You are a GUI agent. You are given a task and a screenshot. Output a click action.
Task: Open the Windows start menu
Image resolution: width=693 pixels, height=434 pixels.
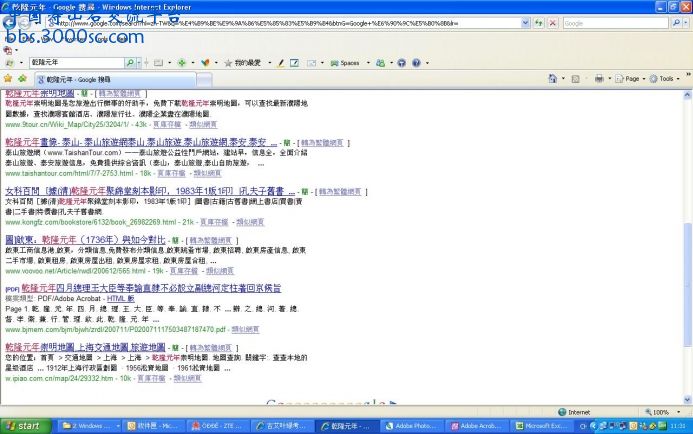[26, 426]
